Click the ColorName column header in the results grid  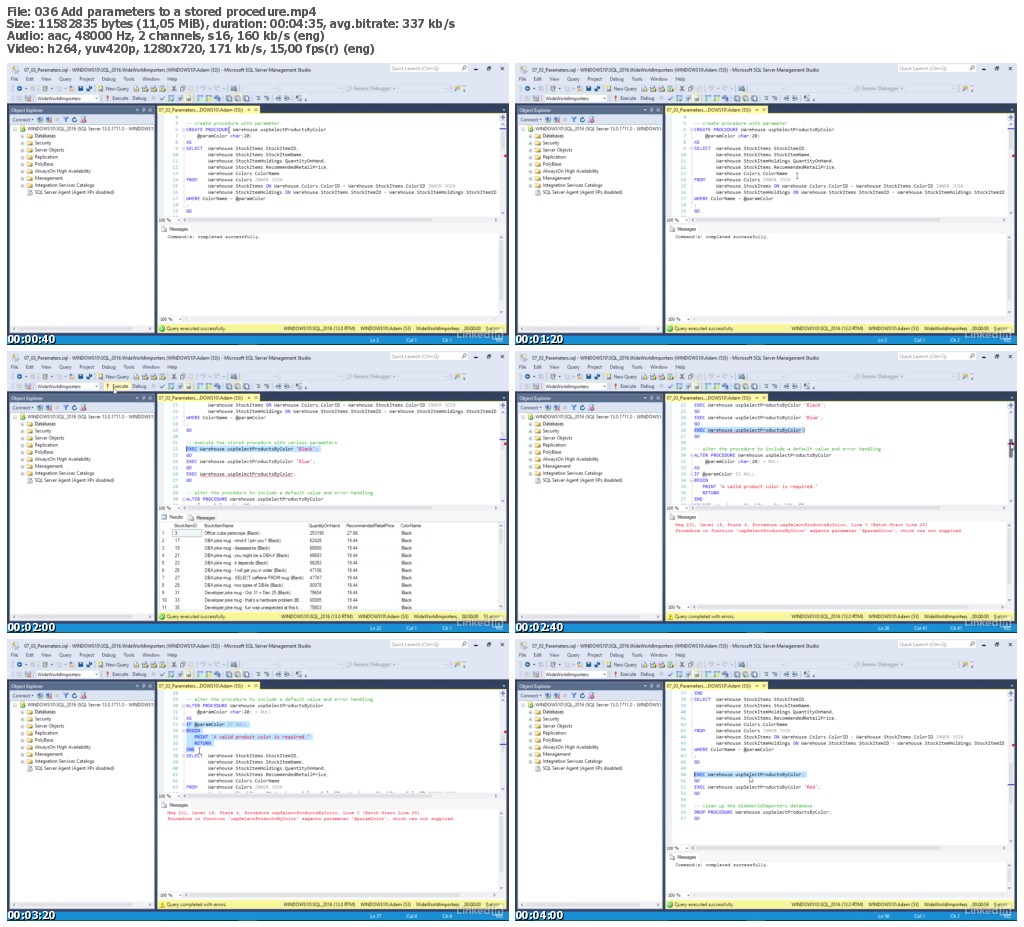[x=410, y=525]
